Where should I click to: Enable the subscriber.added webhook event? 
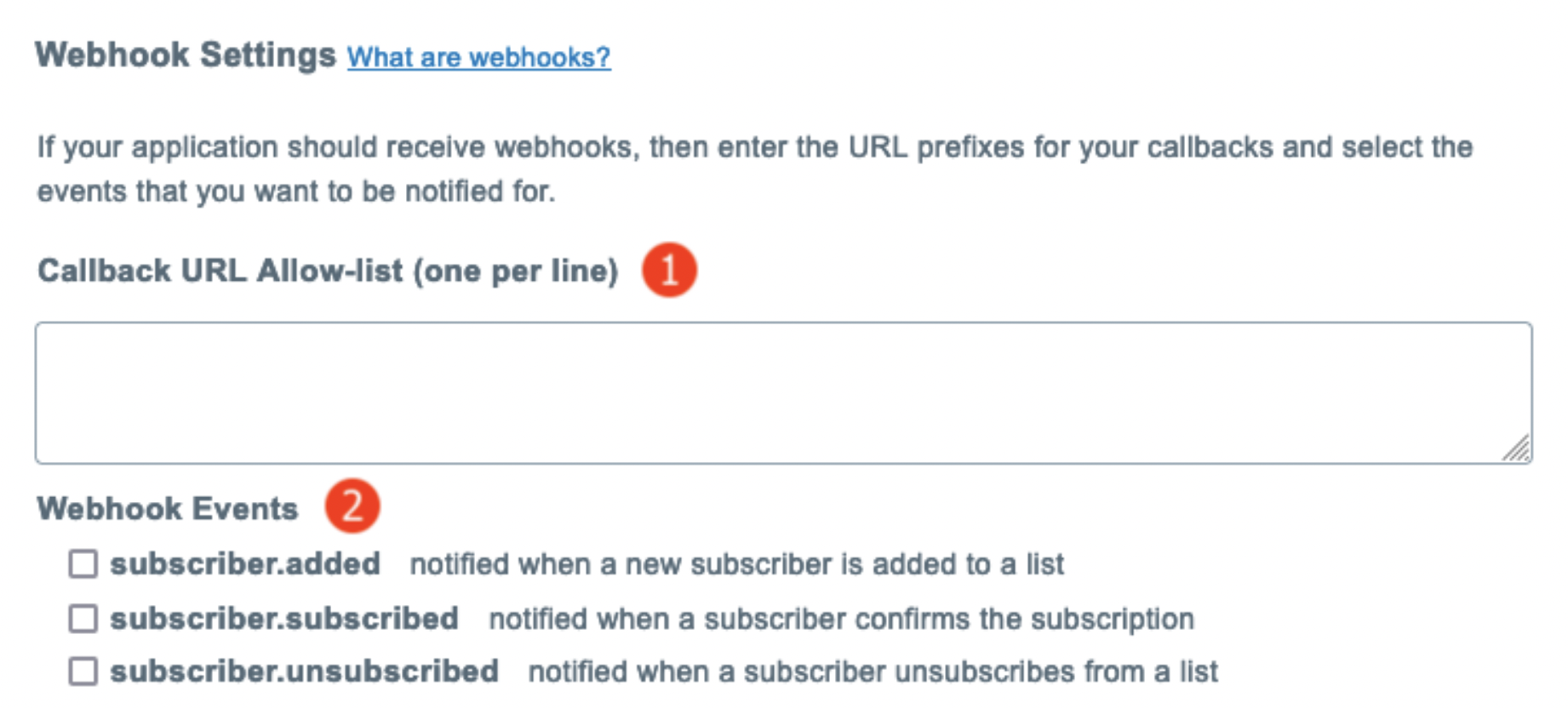tap(81, 563)
